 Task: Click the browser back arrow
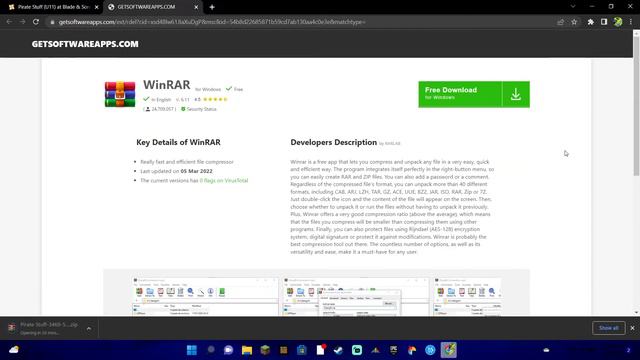[x=9, y=22]
